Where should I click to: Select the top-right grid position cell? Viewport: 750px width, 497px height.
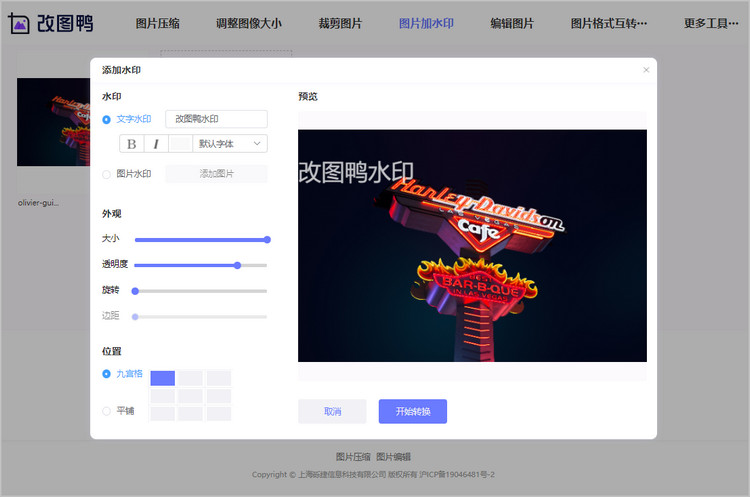[219, 378]
